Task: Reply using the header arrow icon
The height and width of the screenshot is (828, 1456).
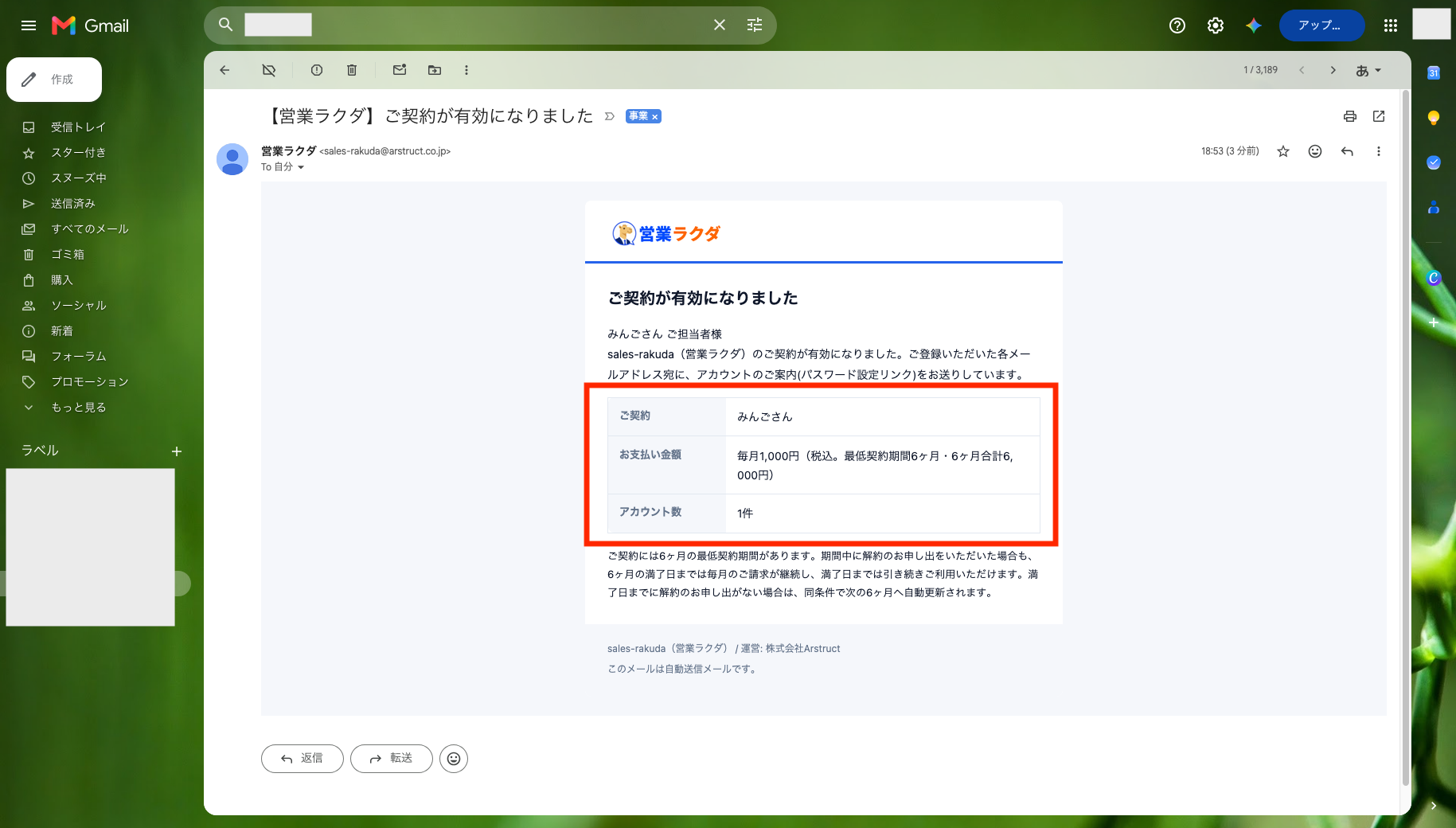Action: (1347, 151)
